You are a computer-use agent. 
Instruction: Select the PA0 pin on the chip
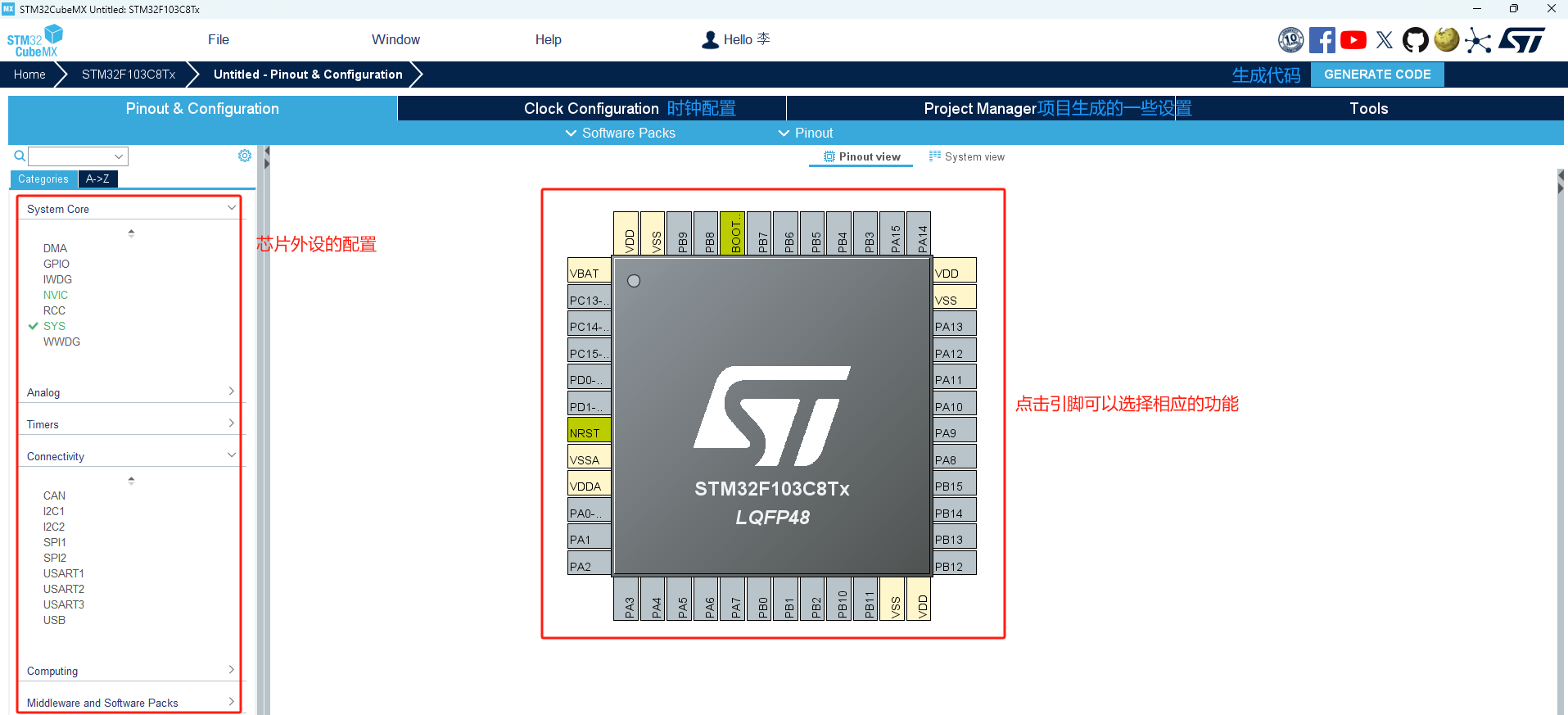[589, 510]
